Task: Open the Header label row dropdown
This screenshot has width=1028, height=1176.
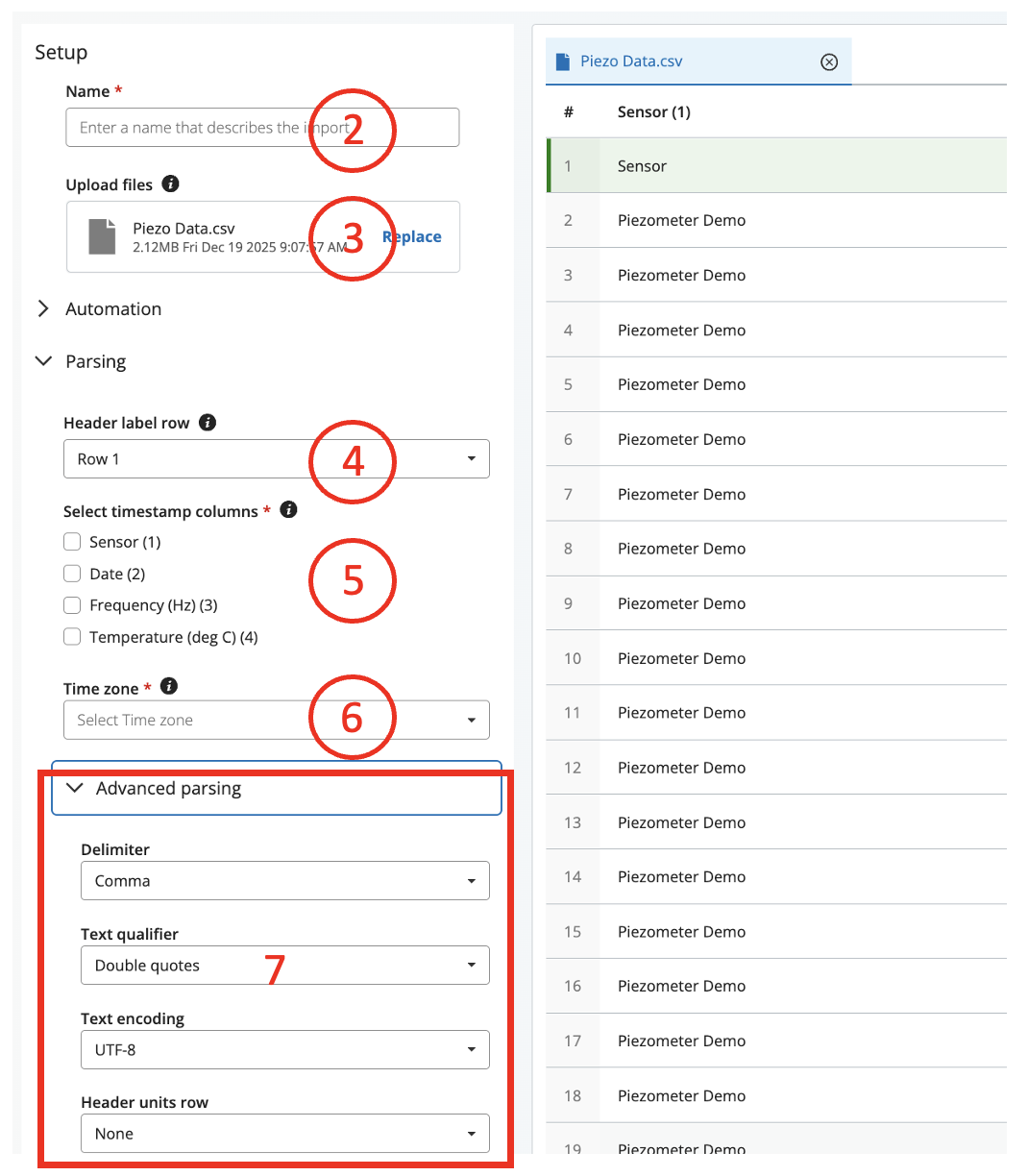Action: 276,459
